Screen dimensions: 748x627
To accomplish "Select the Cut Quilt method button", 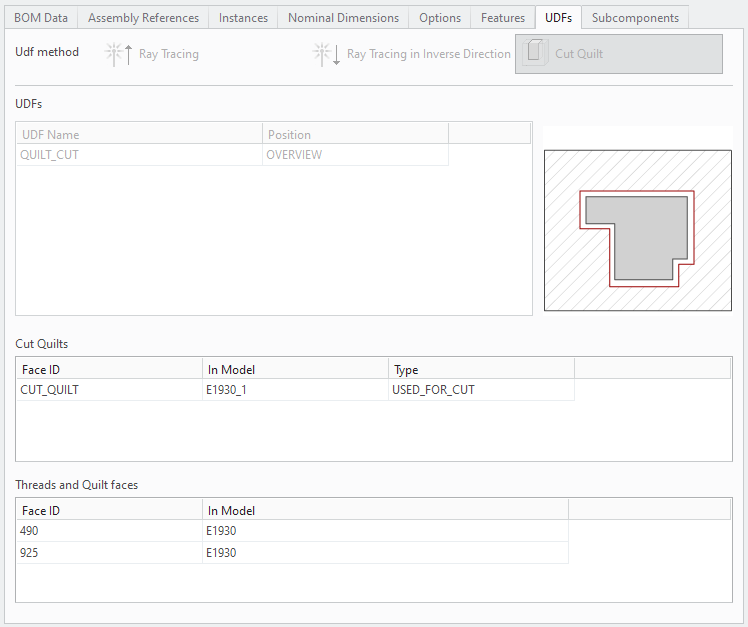I will [x=619, y=54].
